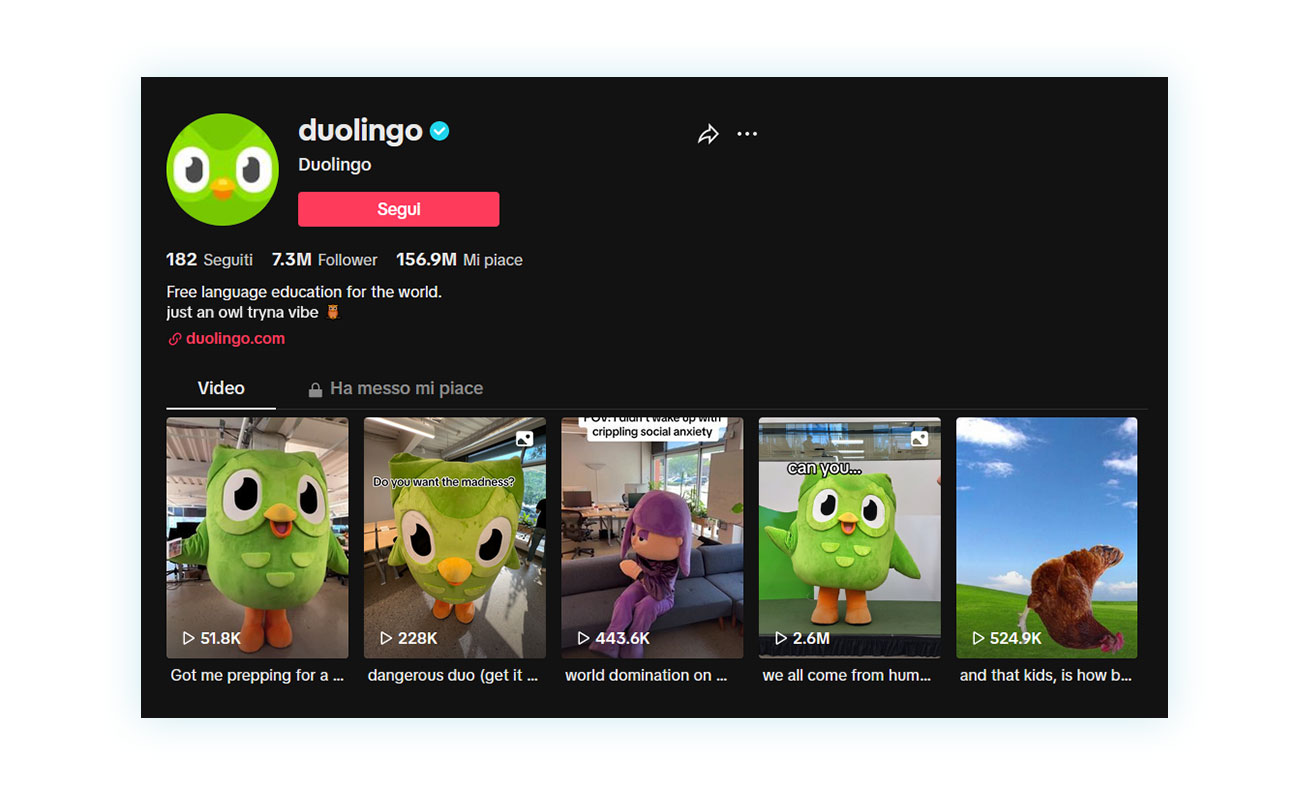The image size is (1300, 797).
Task: Click the Duolingo display name under username
Action: [335, 165]
